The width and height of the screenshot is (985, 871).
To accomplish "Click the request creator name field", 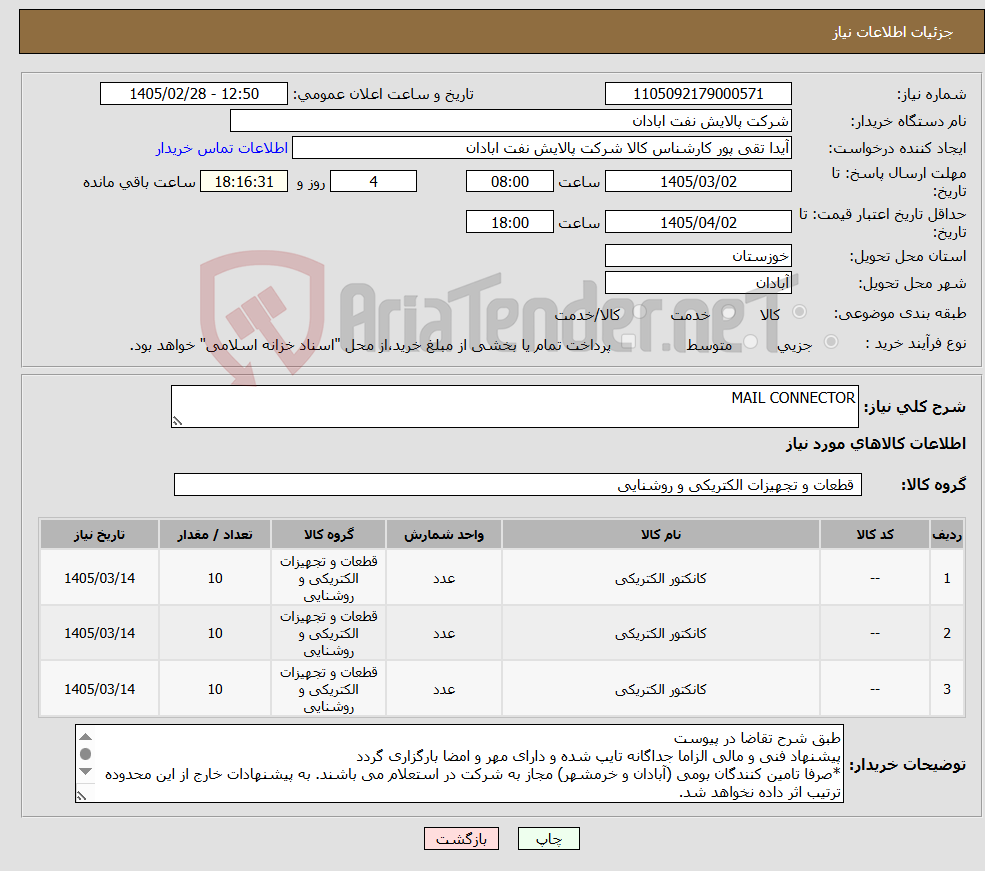I will tap(541, 148).
